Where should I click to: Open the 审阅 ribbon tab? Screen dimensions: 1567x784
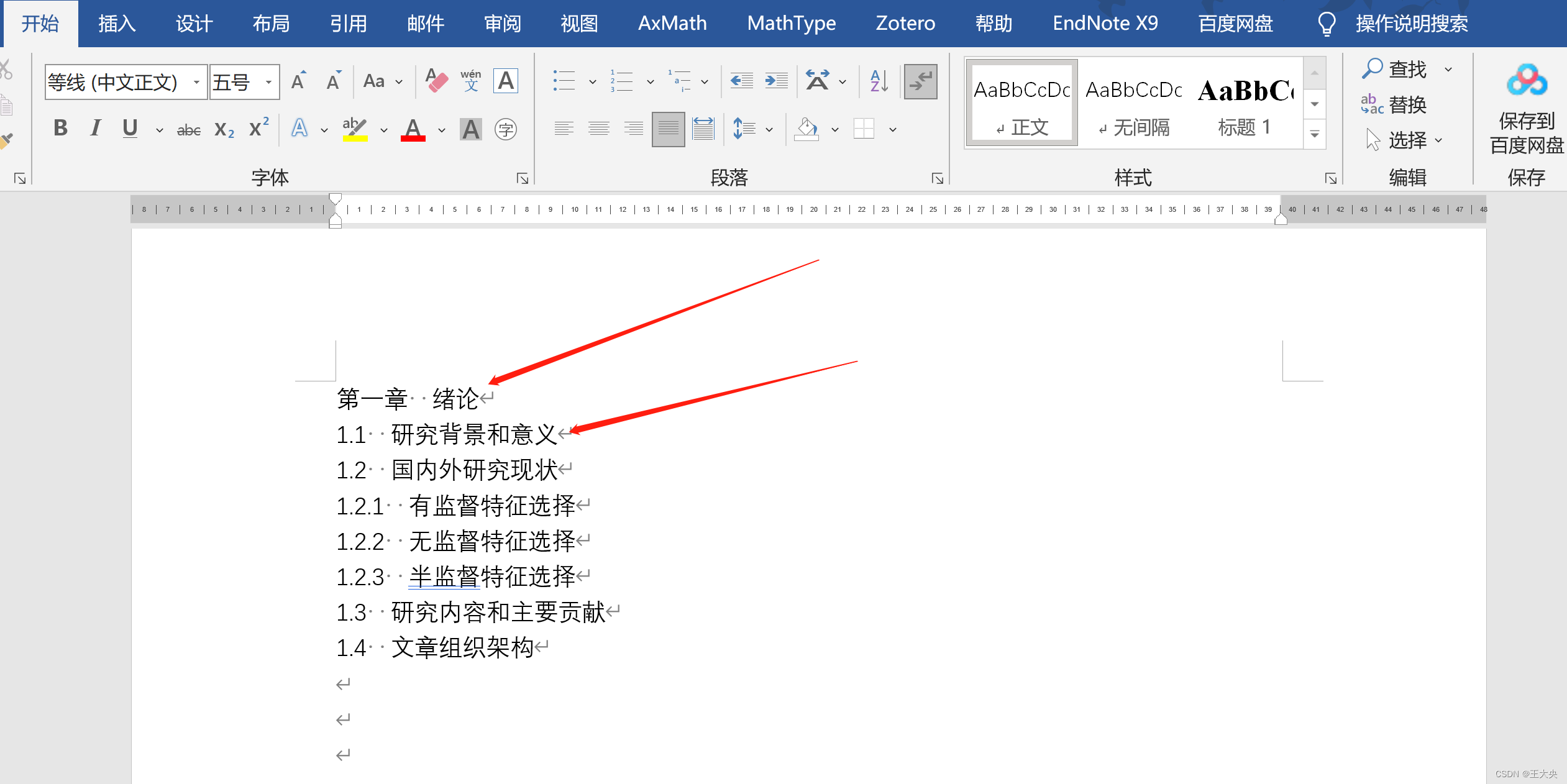click(502, 24)
